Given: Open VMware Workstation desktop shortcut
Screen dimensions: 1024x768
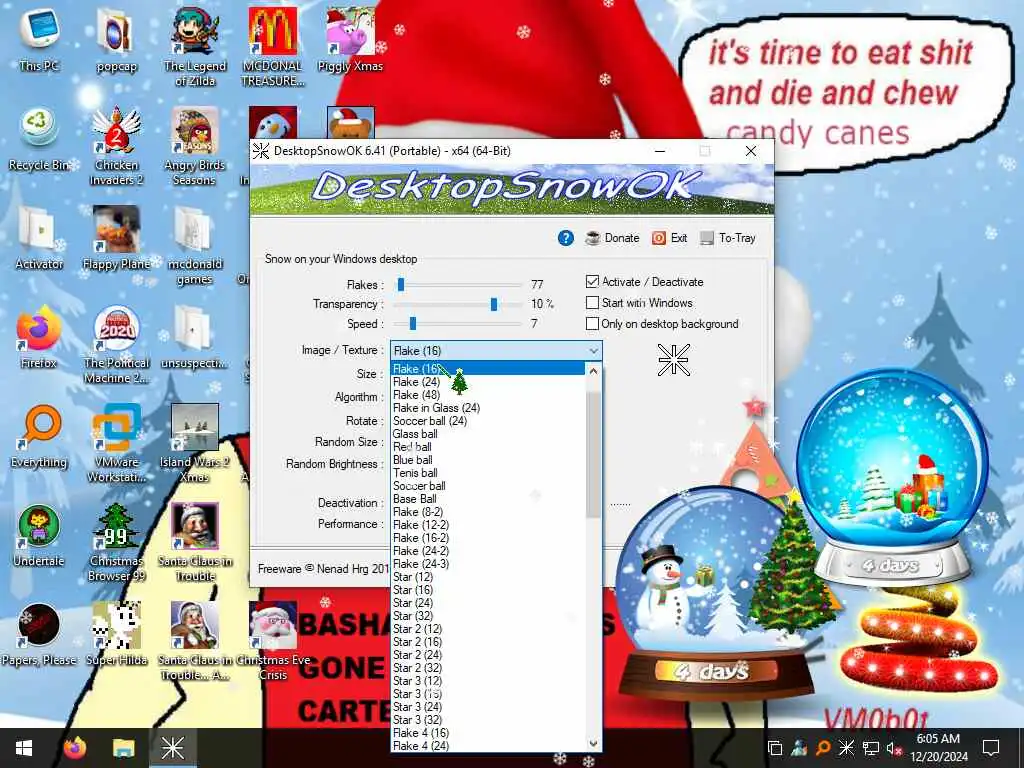Looking at the screenshot, I should [116, 443].
